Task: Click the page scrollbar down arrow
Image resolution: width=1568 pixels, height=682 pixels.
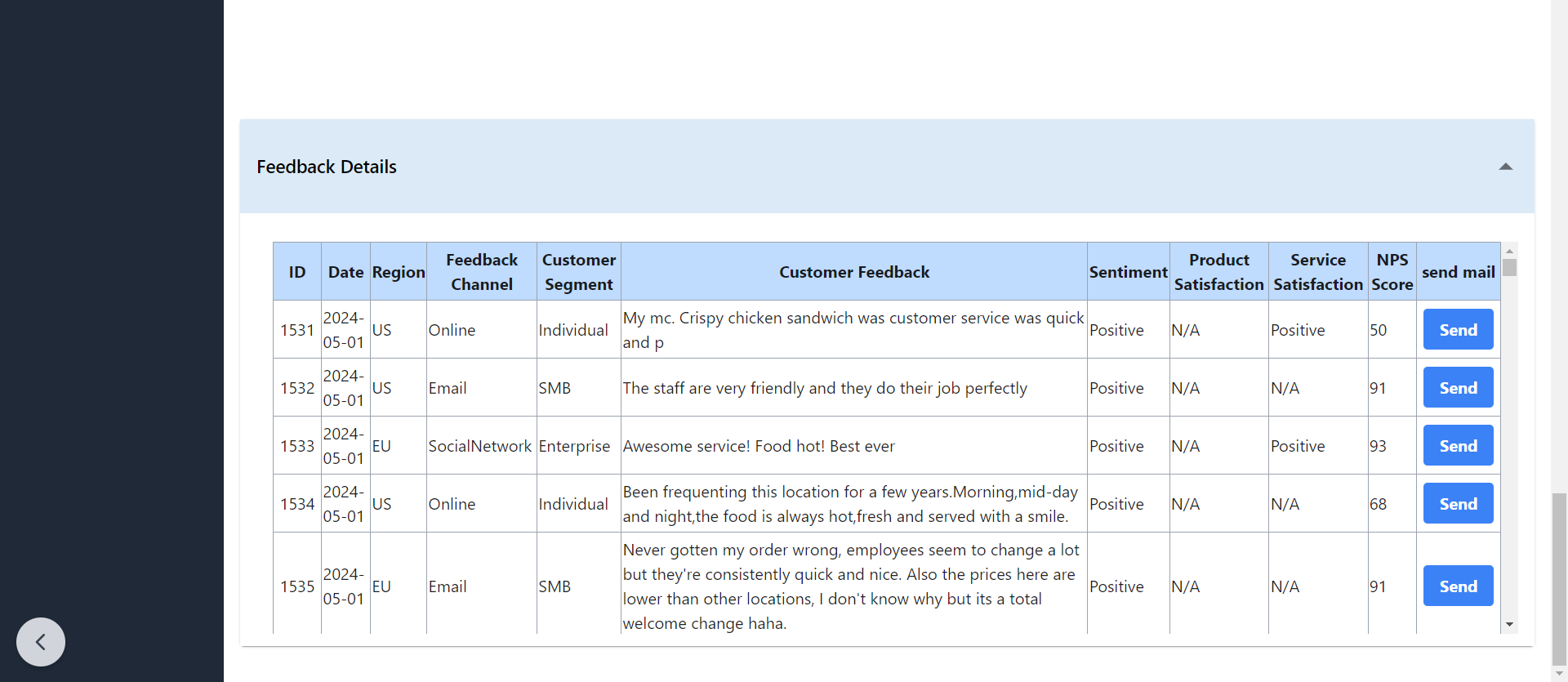Action: 1560,675
